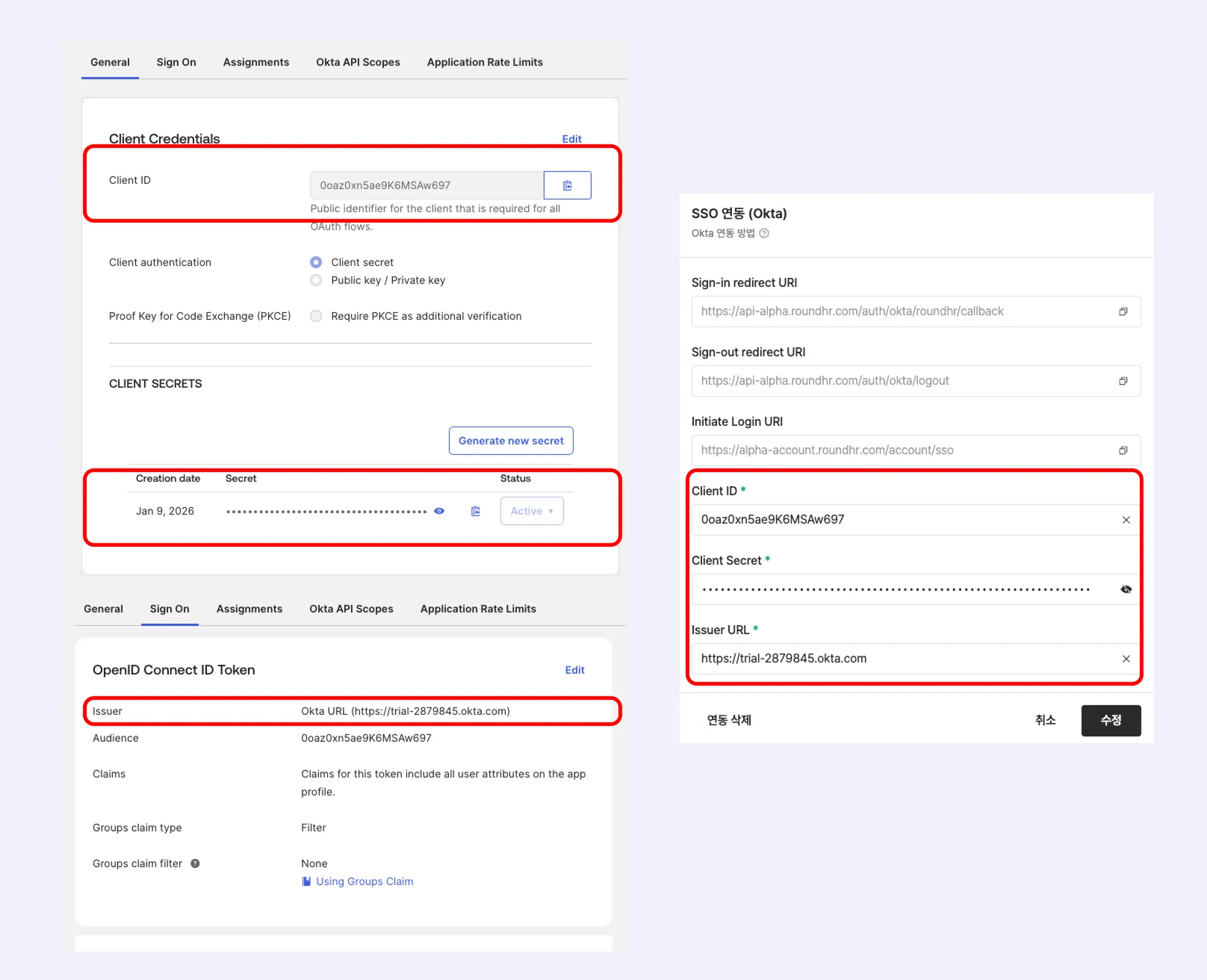Copy the Sign-out redirect URI
This screenshot has width=1207, height=980.
tap(1123, 381)
